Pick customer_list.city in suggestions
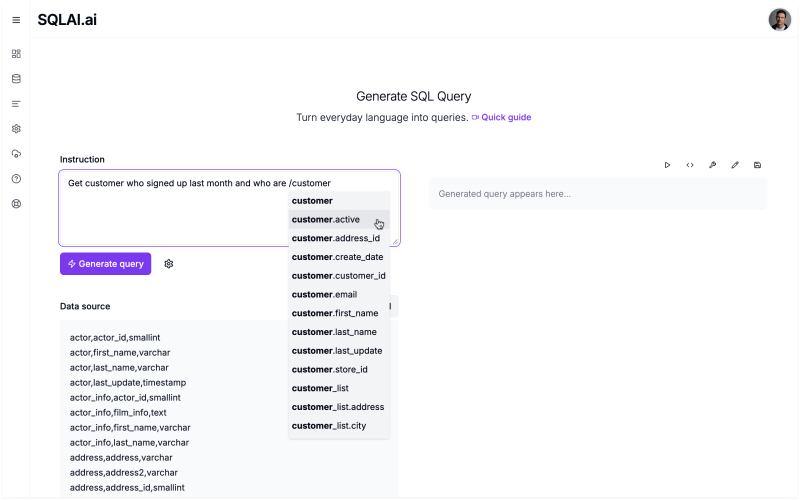This screenshot has width=800, height=500. click(339, 426)
